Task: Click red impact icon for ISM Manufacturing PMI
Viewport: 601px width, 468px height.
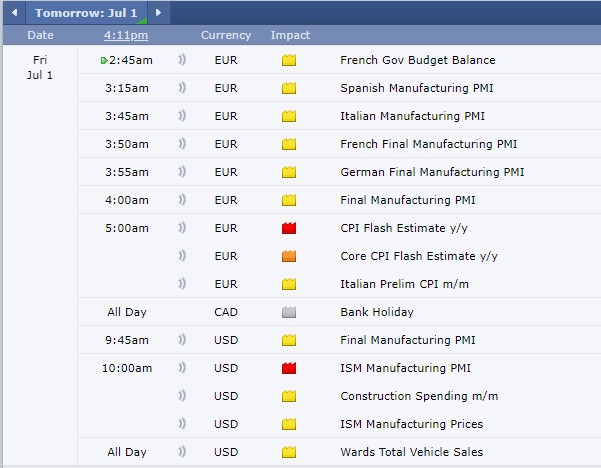Action: (x=290, y=368)
